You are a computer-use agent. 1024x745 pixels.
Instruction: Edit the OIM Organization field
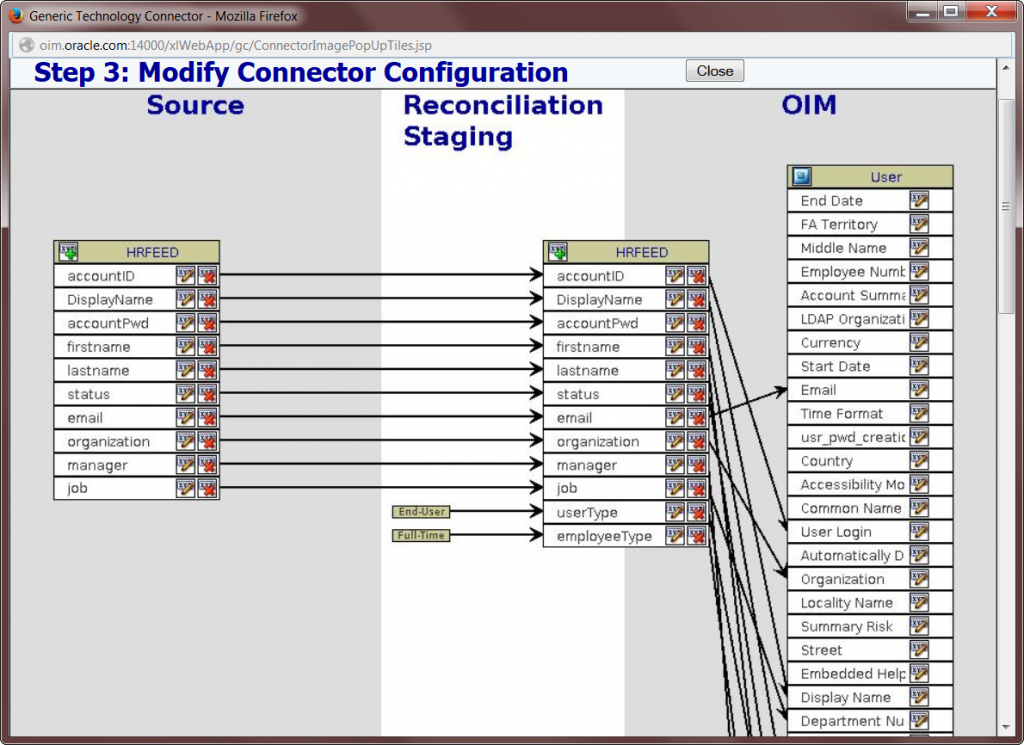(919, 579)
